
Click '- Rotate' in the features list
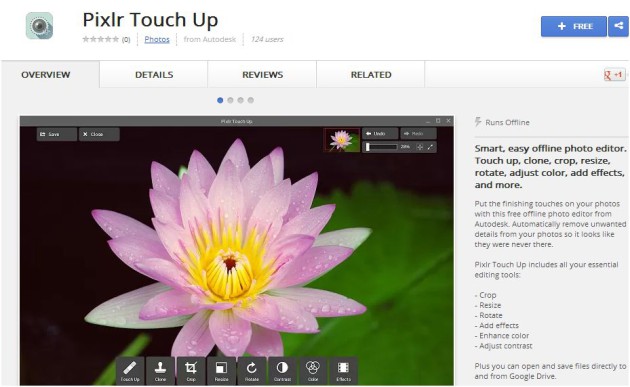tap(489, 315)
